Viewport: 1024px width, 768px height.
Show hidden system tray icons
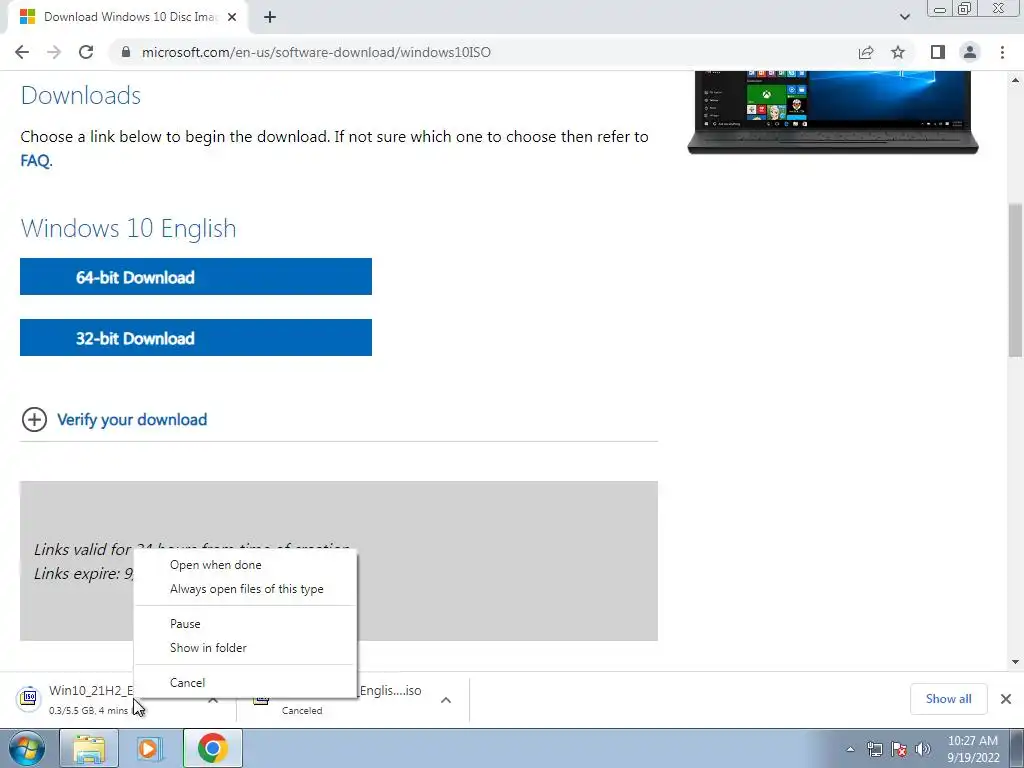850,749
